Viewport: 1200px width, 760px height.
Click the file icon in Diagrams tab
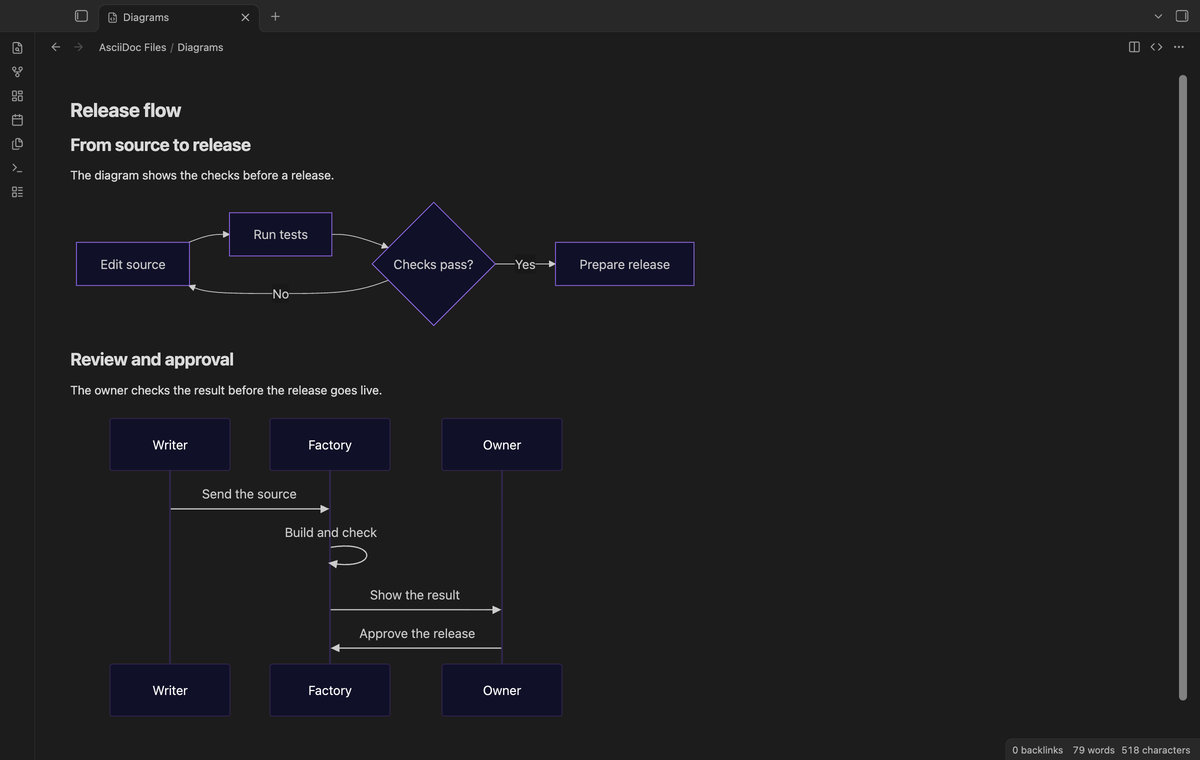pyautogui.click(x=113, y=17)
